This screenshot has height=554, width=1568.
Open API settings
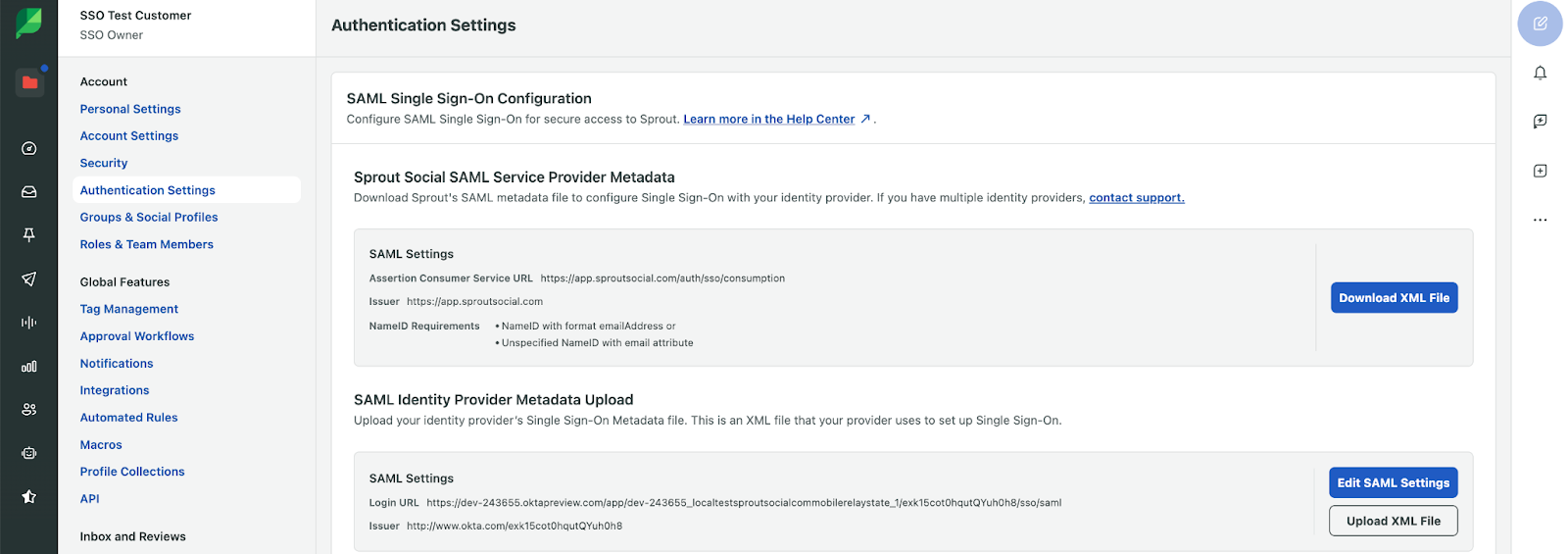(x=90, y=499)
